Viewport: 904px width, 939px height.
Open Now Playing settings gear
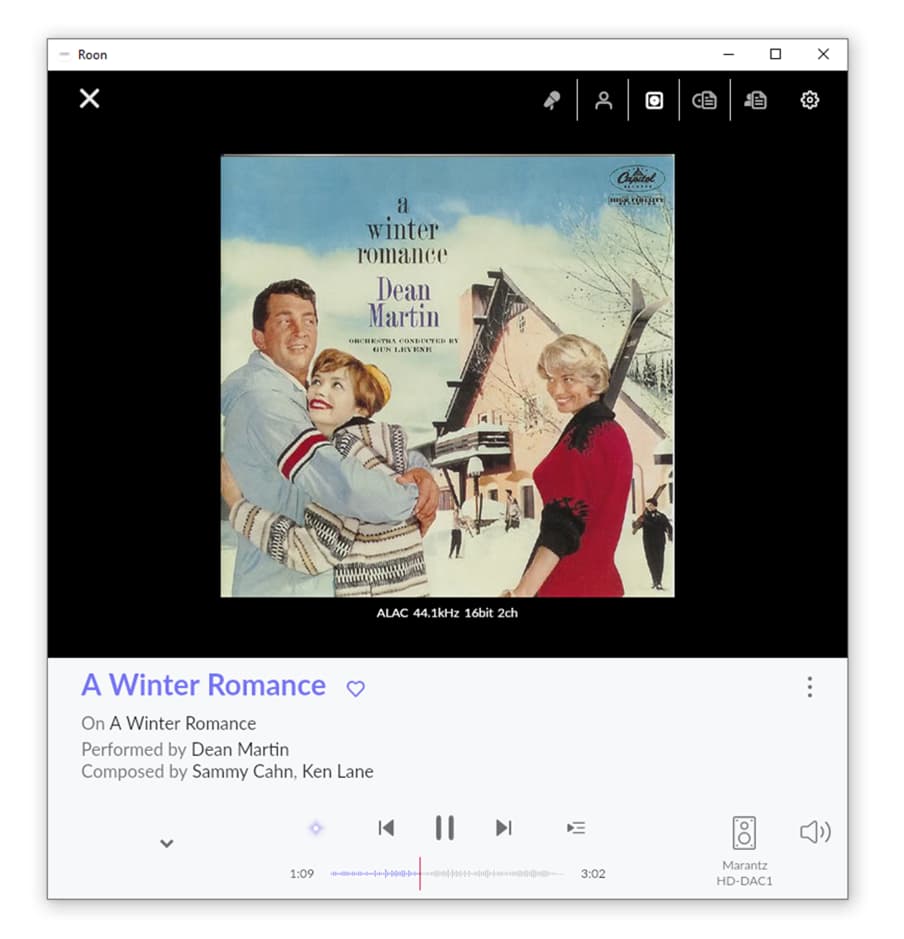[x=809, y=100]
